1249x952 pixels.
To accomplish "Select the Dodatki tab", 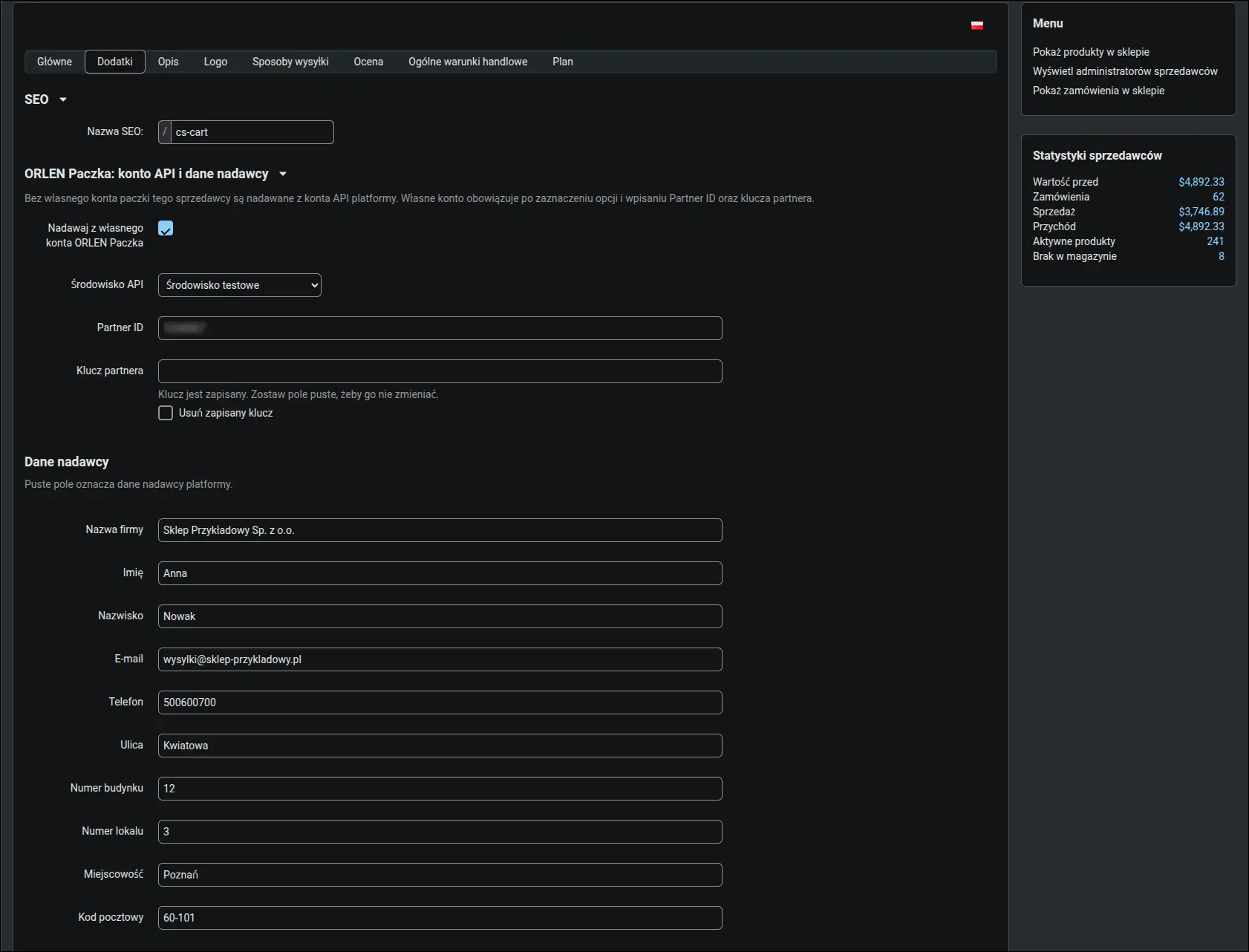I will tap(115, 62).
